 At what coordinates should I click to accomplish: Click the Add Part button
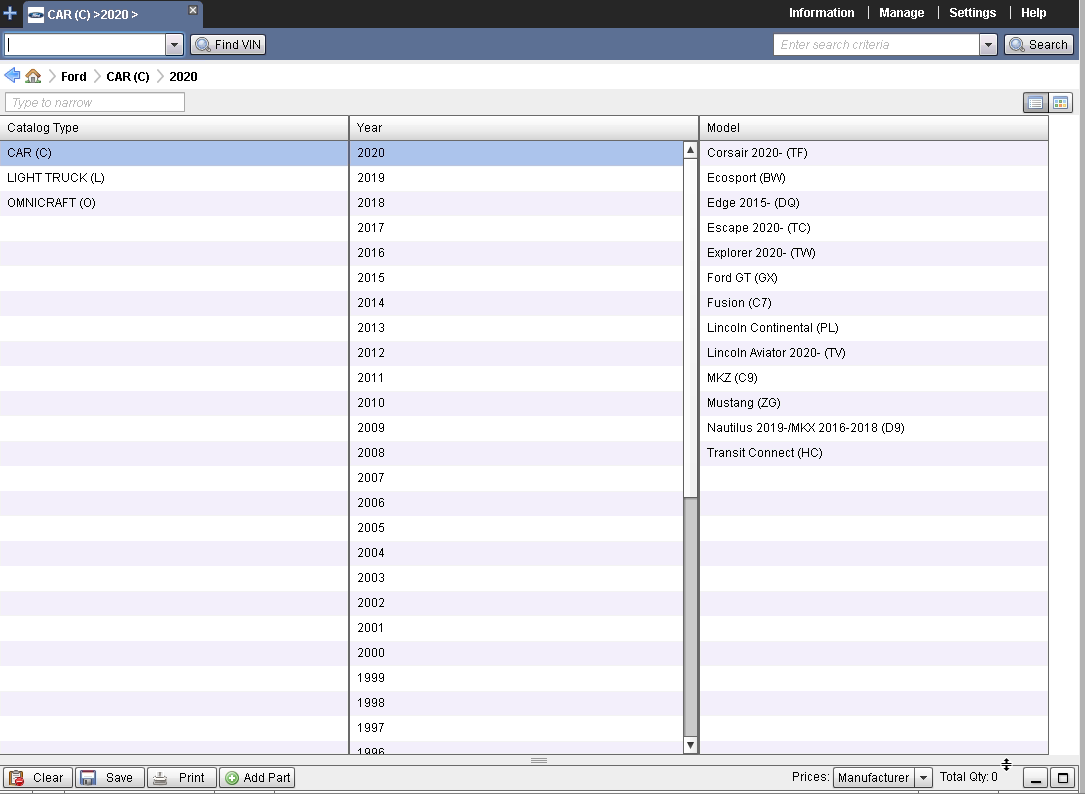257,777
